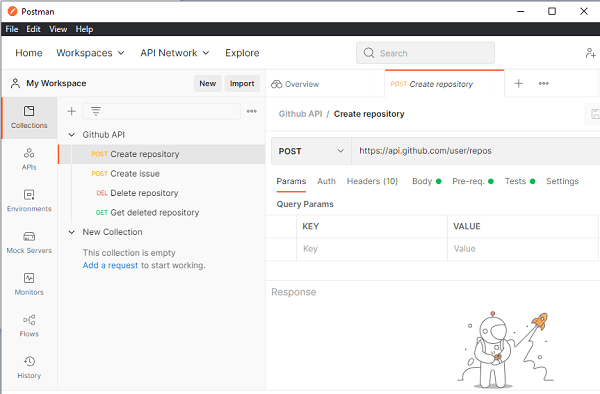Collapse the Github API collection
This screenshot has width=600, height=394.
[x=72, y=135]
